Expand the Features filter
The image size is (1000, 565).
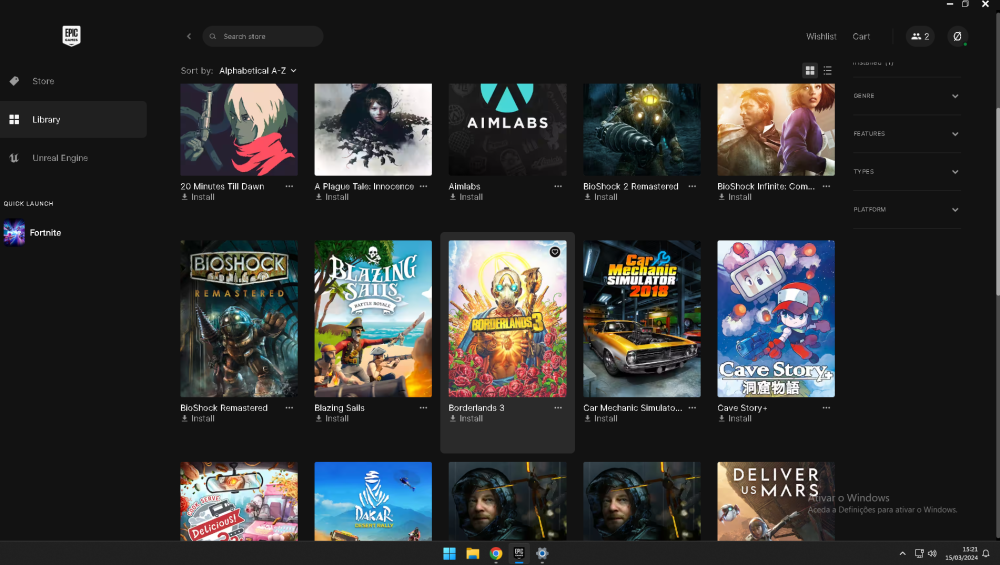(906, 133)
